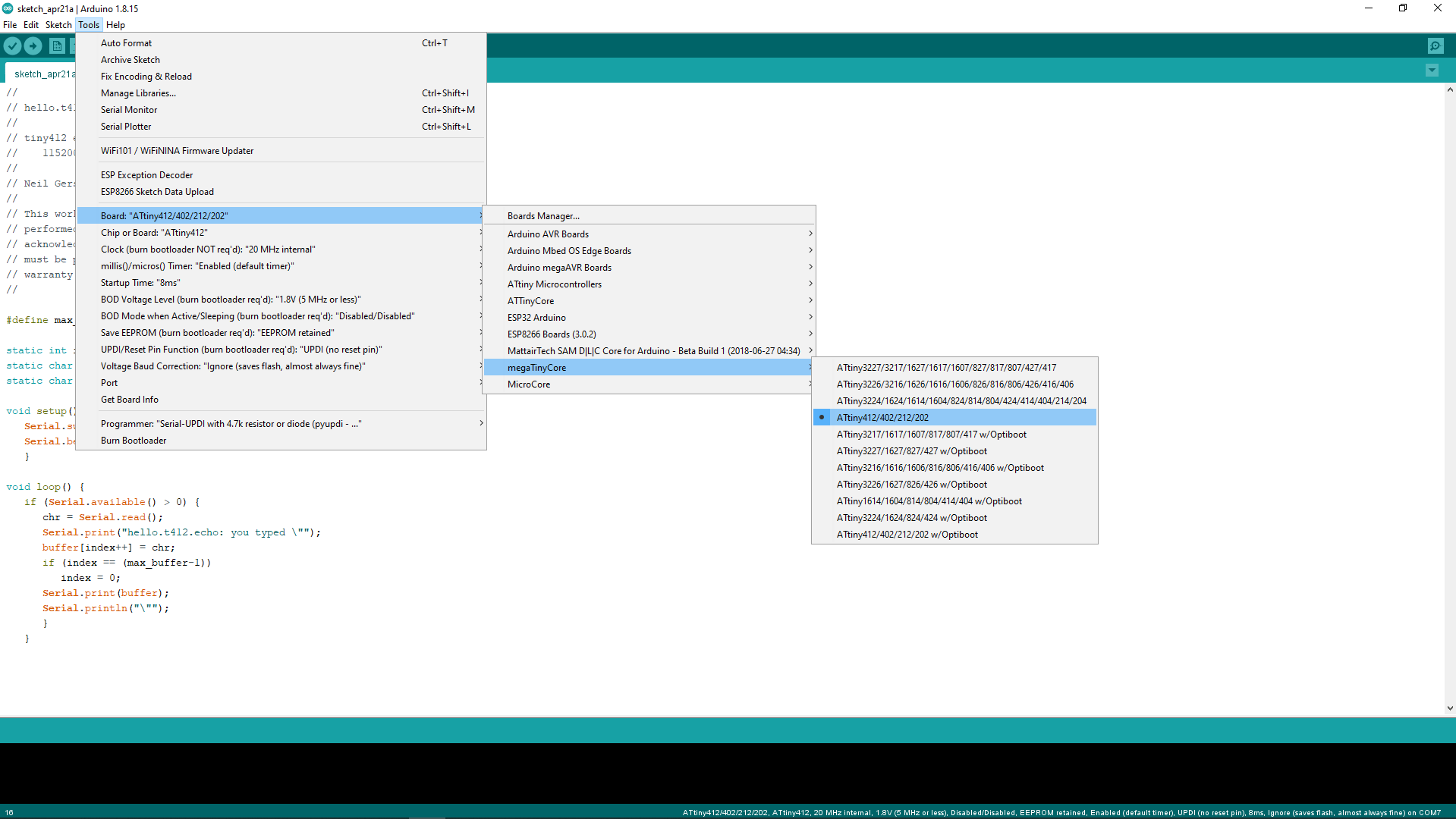The height and width of the screenshot is (819, 1456).
Task: Expand Arduino Mbed OS Edge Boards
Action: (x=649, y=251)
